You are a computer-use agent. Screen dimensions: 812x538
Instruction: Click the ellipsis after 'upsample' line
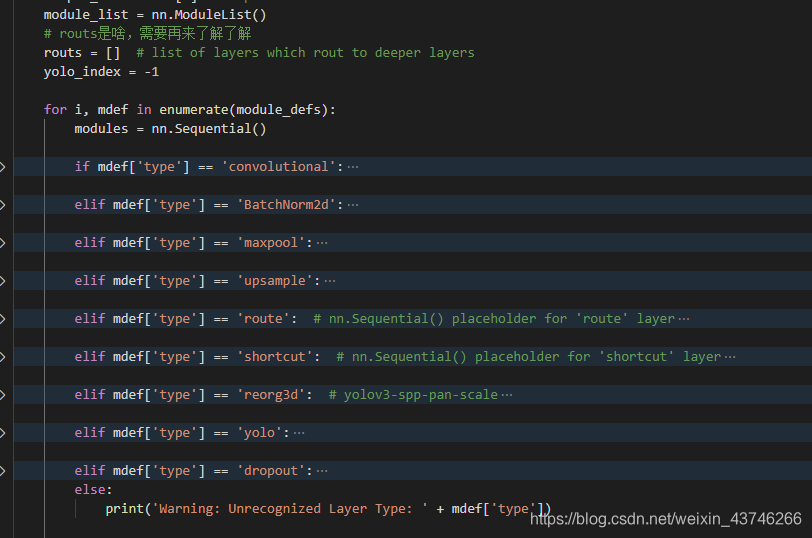pyautogui.click(x=329, y=281)
